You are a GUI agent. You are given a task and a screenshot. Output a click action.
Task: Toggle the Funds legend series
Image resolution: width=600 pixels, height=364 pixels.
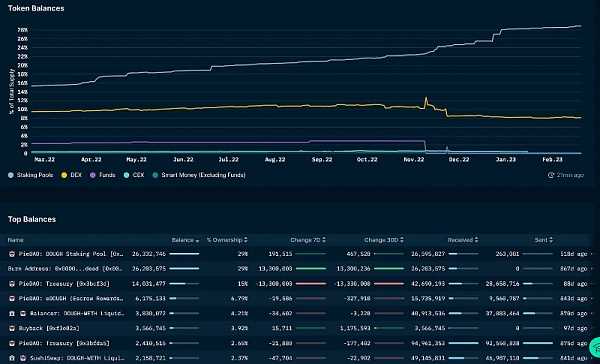[x=103, y=175]
